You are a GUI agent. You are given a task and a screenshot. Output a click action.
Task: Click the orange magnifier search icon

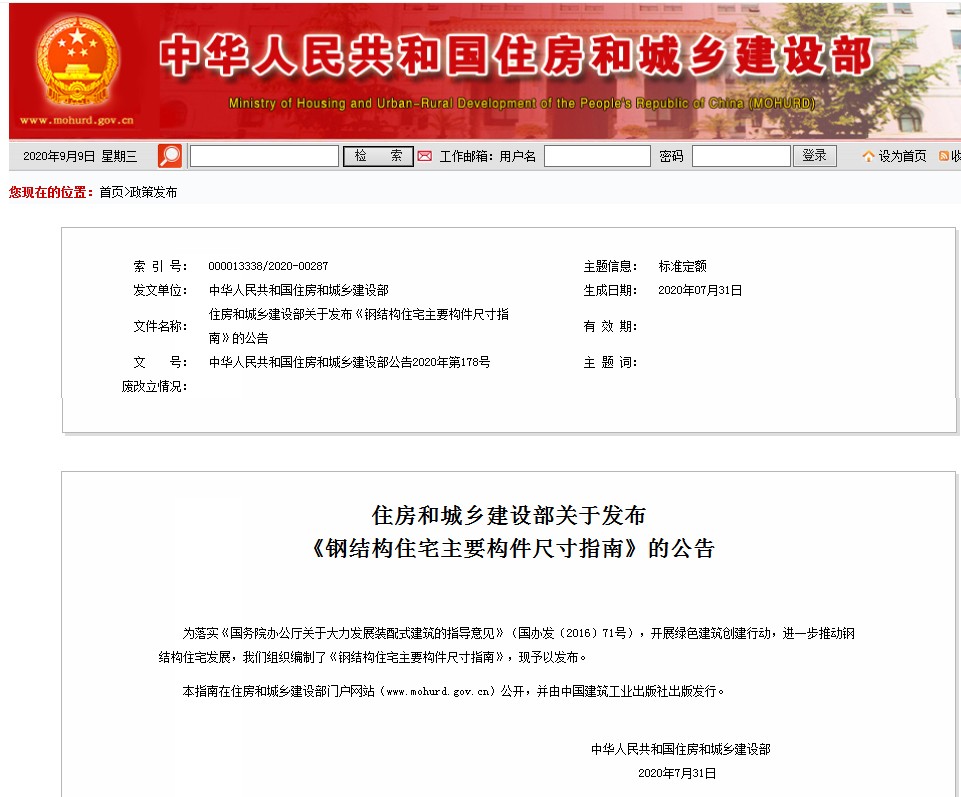coord(170,156)
